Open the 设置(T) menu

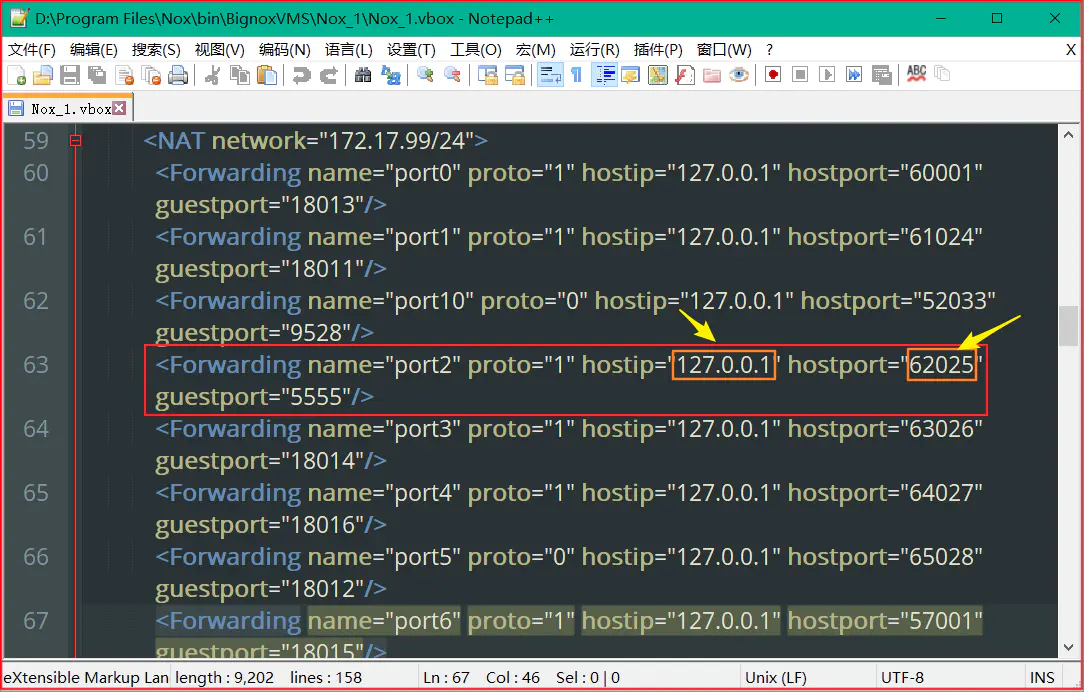[411, 50]
